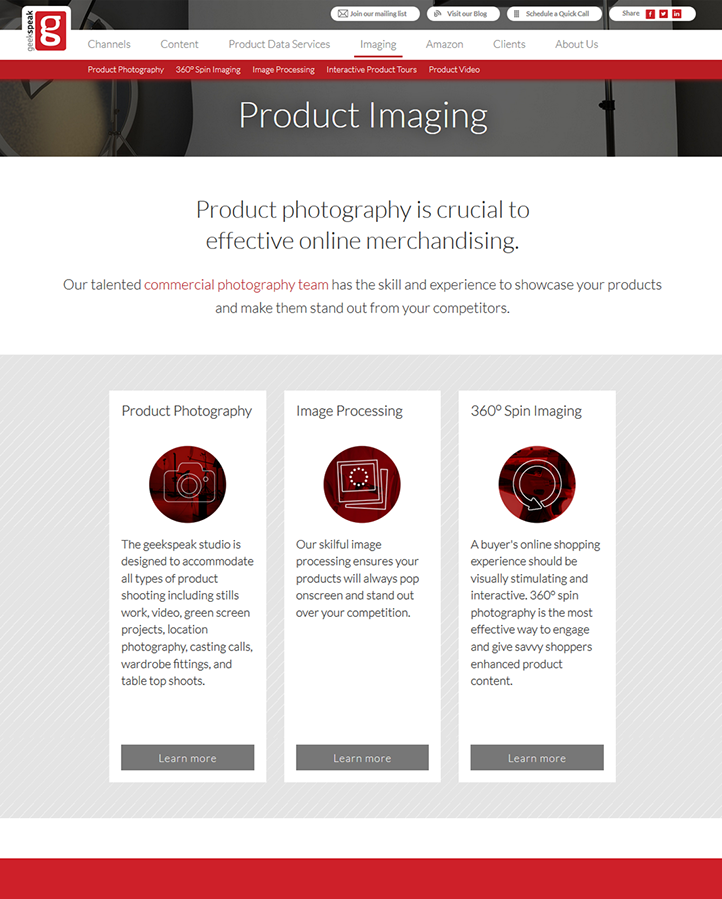722x899 pixels.
Task: Click the camera Product Photography circle icon
Action: tap(188, 484)
